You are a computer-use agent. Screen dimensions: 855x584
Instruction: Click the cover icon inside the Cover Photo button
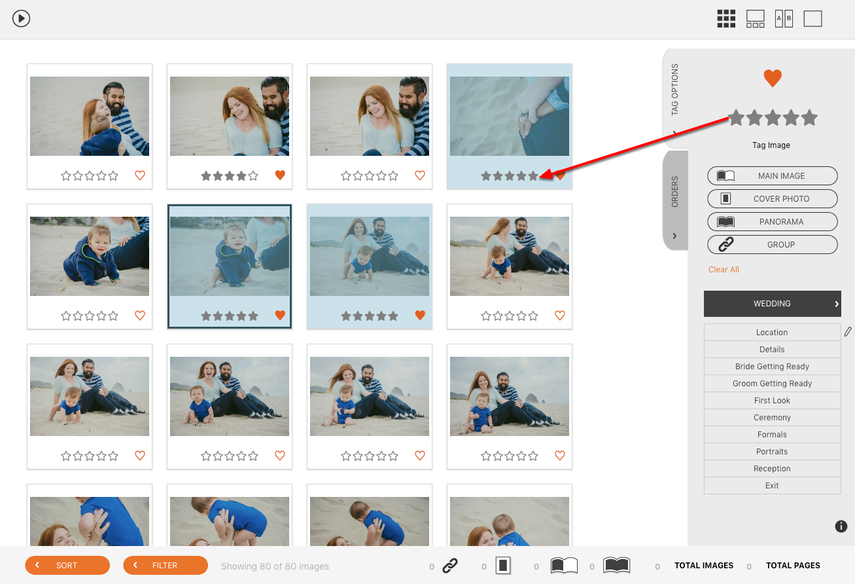(x=726, y=198)
